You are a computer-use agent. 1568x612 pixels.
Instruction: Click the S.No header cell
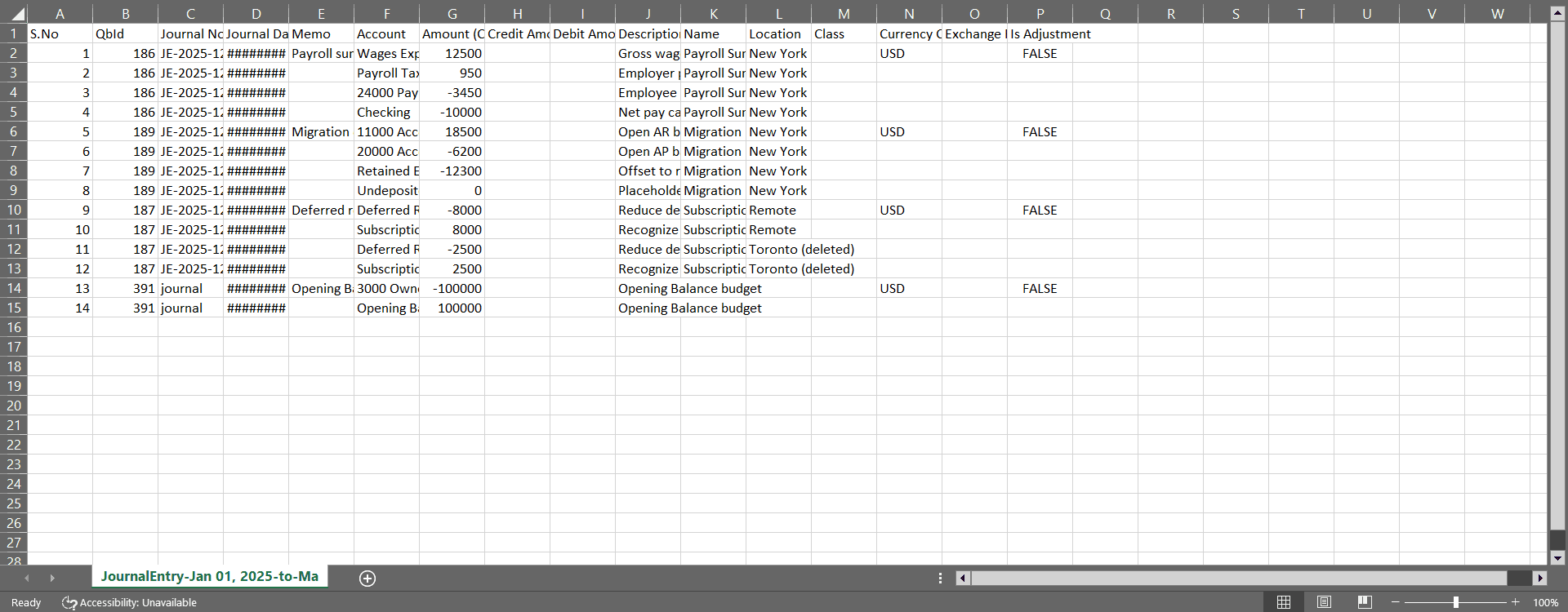click(60, 33)
